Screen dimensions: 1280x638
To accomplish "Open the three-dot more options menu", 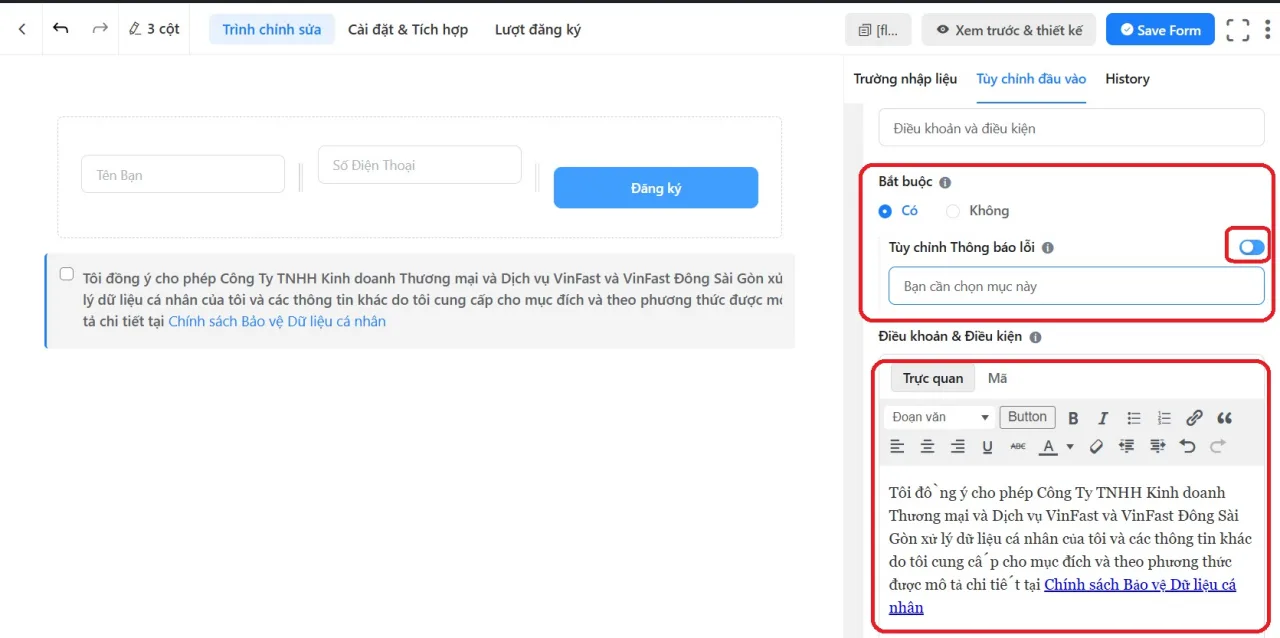I will point(1268,30).
